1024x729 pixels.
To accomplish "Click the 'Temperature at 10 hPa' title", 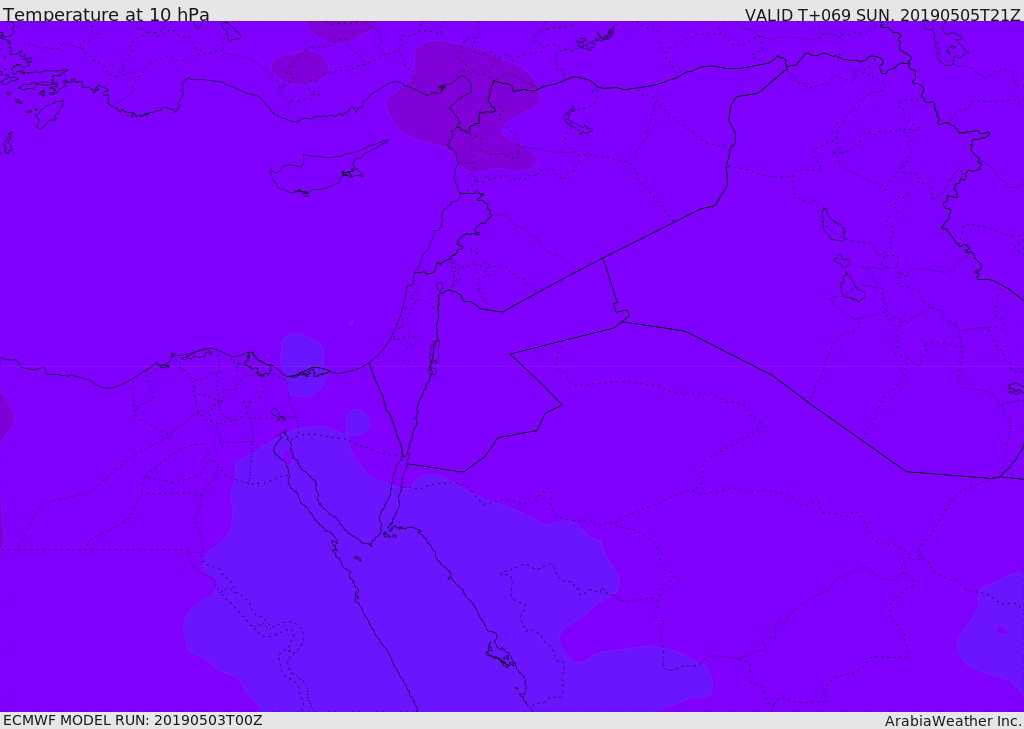I will [x=106, y=14].
